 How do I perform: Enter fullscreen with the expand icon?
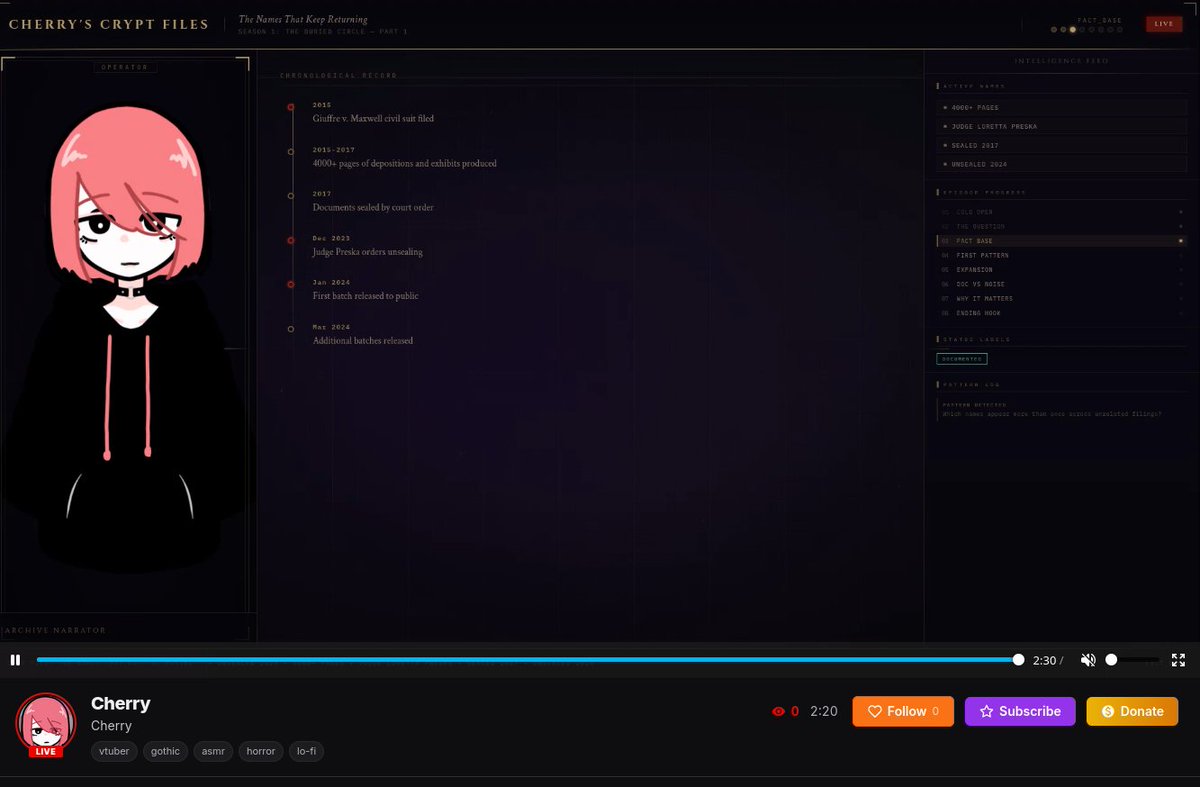[1178, 660]
